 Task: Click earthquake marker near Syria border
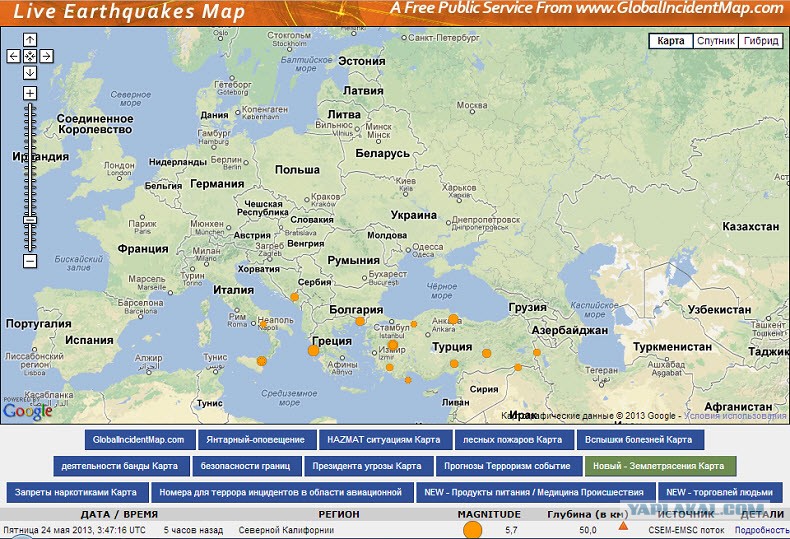pyautogui.click(x=517, y=367)
